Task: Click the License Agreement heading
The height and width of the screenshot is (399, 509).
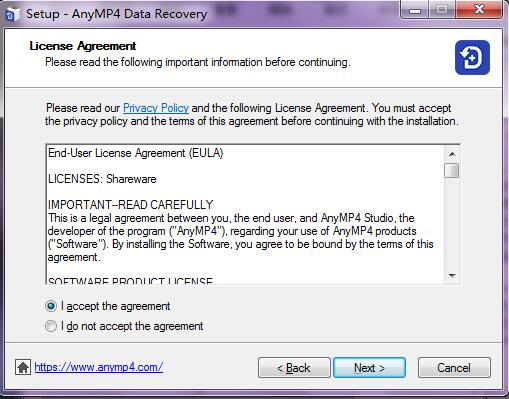Action: tap(83, 46)
